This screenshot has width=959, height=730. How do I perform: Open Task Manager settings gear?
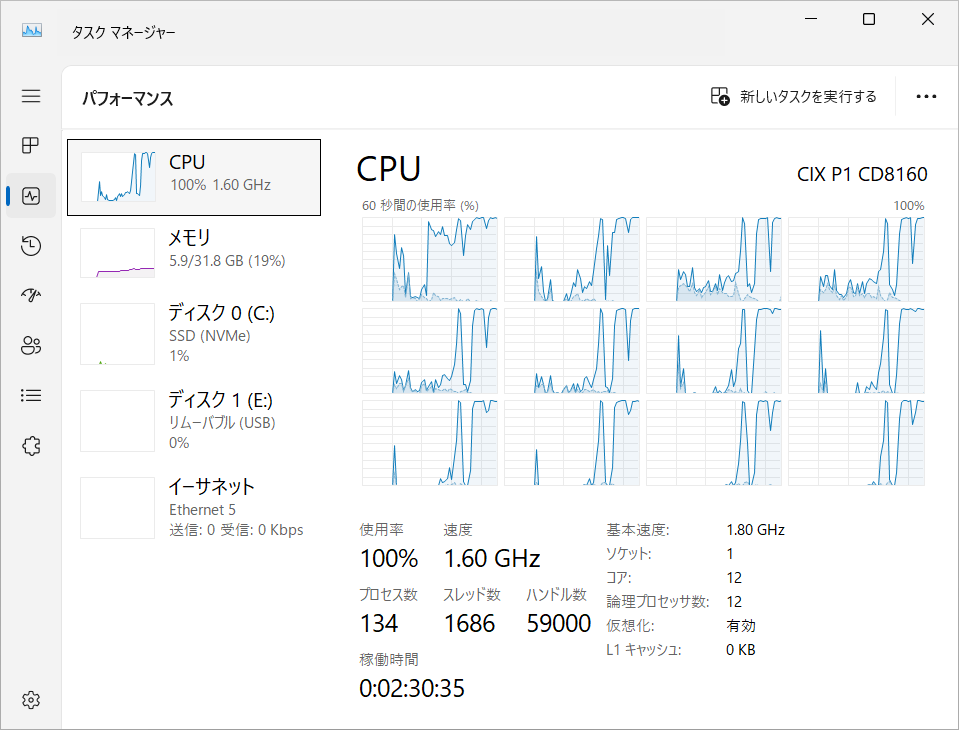[x=31, y=698]
